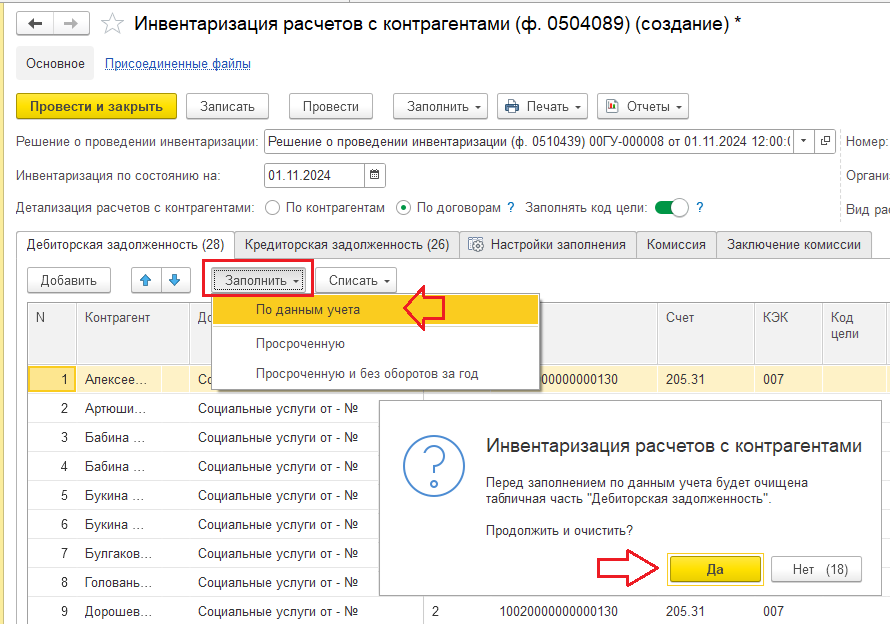
Task: Expand the Решение о проведении field dropdown arrow
Action: point(804,141)
